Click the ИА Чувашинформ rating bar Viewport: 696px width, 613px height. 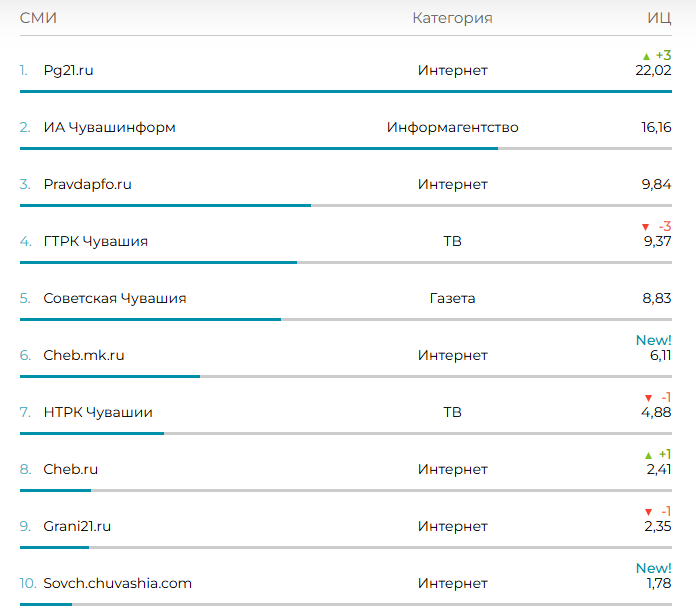[x=258, y=148]
